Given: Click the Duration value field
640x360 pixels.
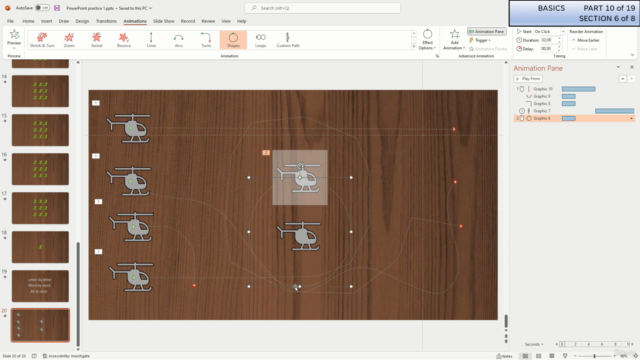Looking at the screenshot, I should [549, 40].
